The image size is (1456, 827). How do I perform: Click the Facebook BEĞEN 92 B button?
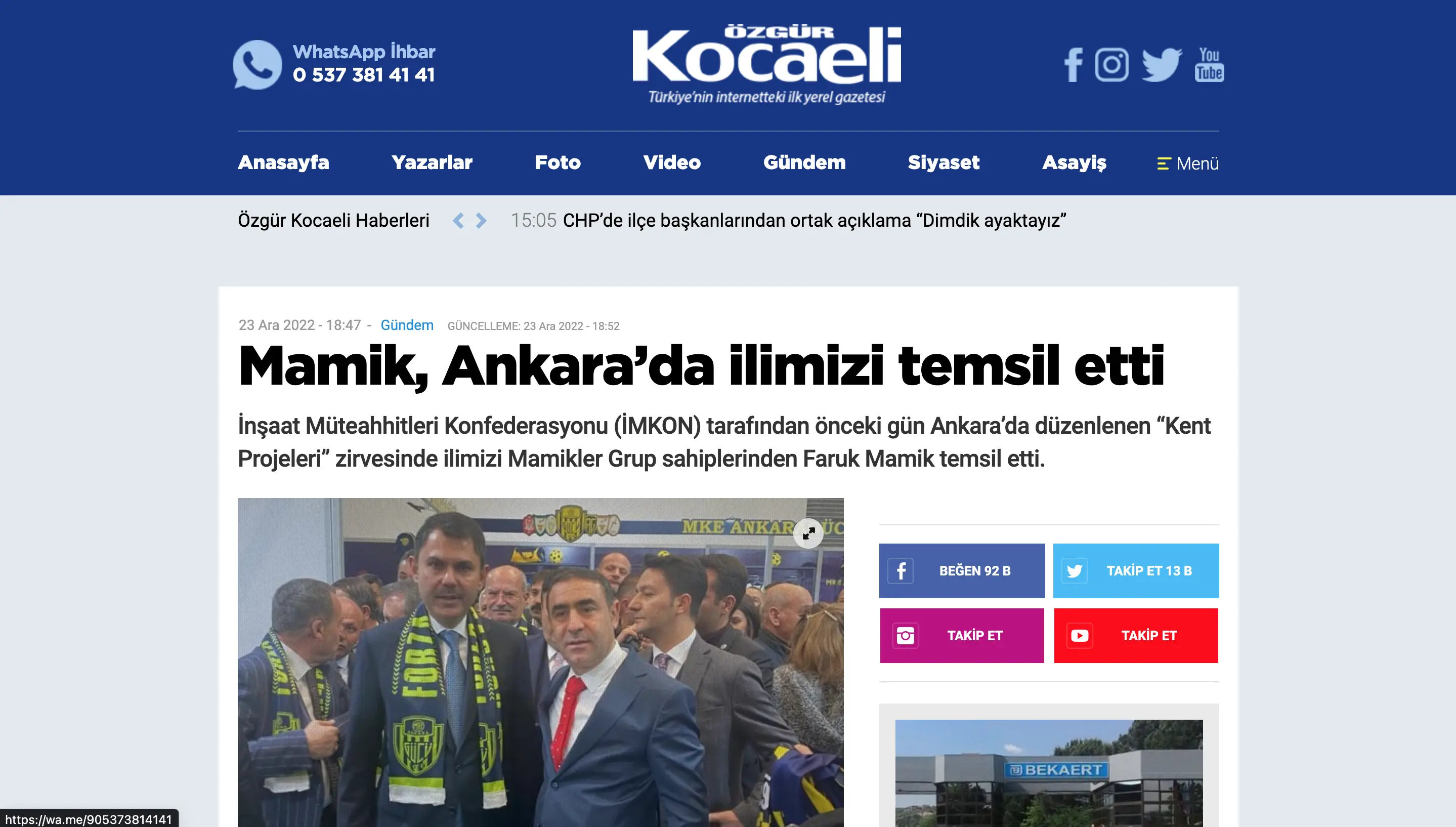(962, 571)
